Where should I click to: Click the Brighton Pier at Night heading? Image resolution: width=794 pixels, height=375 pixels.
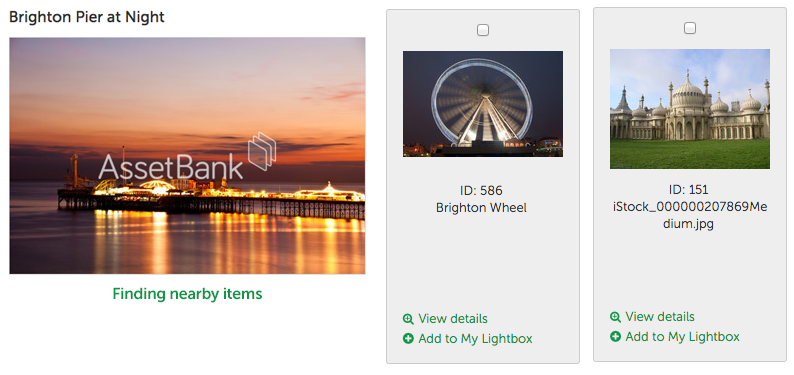(x=87, y=17)
